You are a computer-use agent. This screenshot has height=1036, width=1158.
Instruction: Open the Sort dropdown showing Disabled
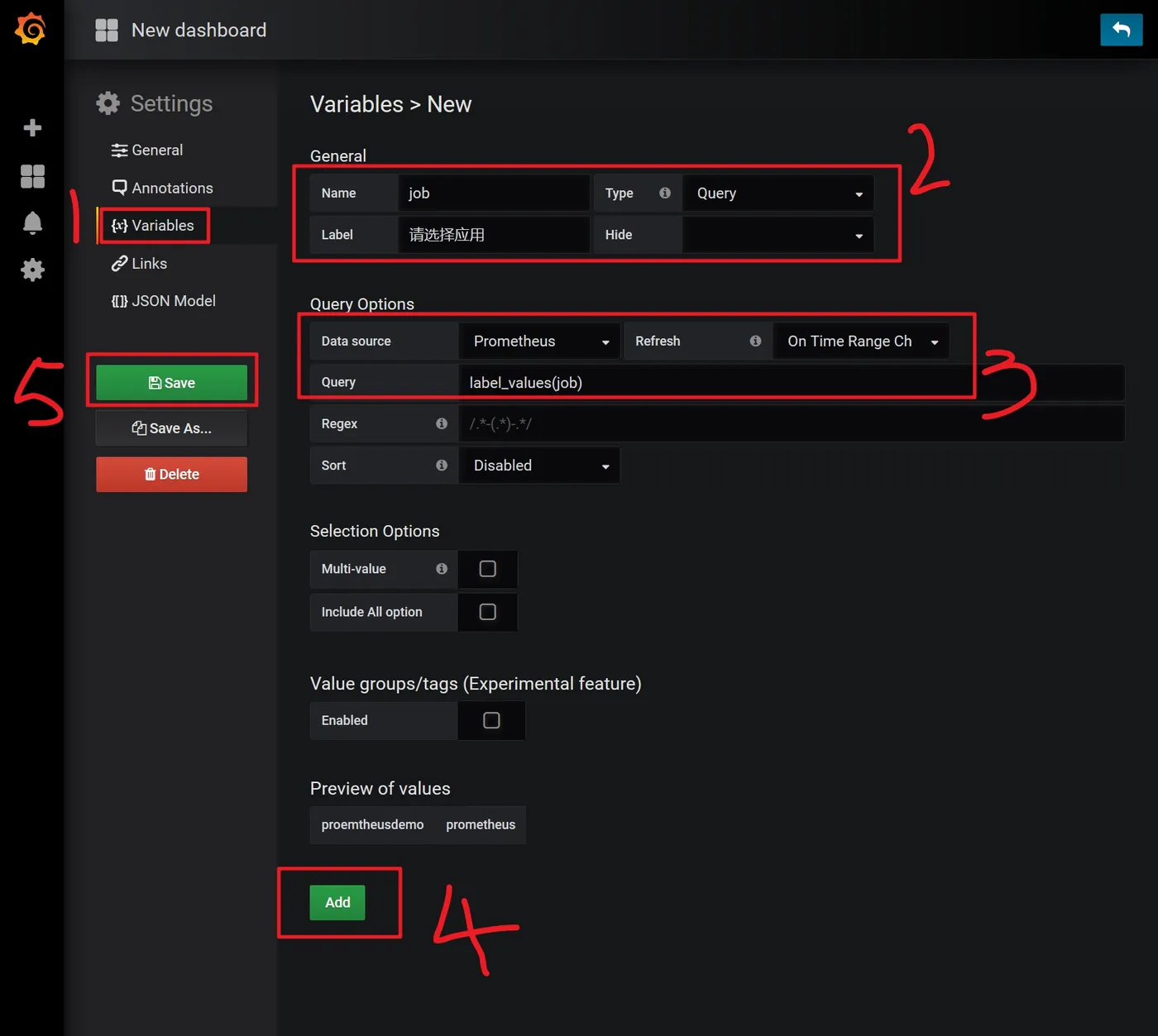539,465
